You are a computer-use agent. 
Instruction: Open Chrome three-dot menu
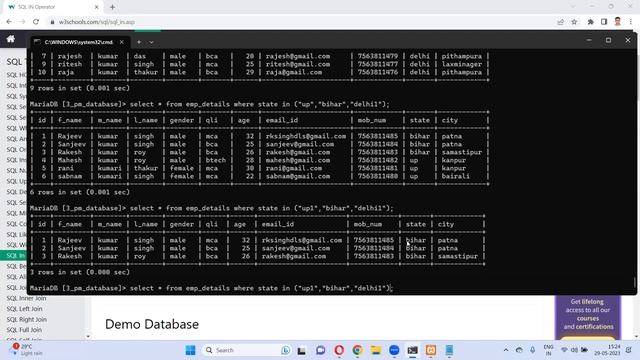point(631,22)
